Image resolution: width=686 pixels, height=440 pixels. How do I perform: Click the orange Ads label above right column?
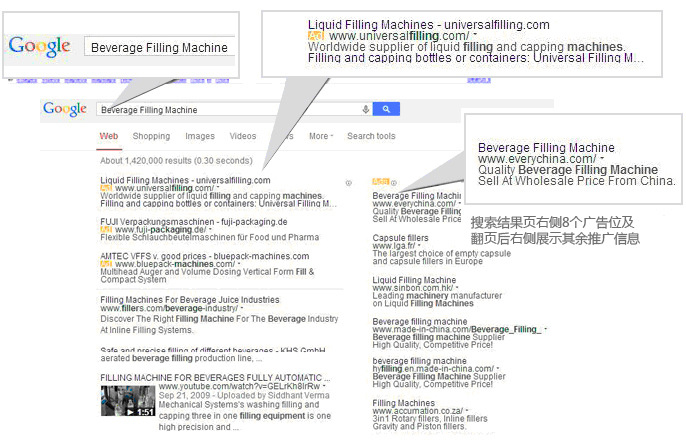381,182
